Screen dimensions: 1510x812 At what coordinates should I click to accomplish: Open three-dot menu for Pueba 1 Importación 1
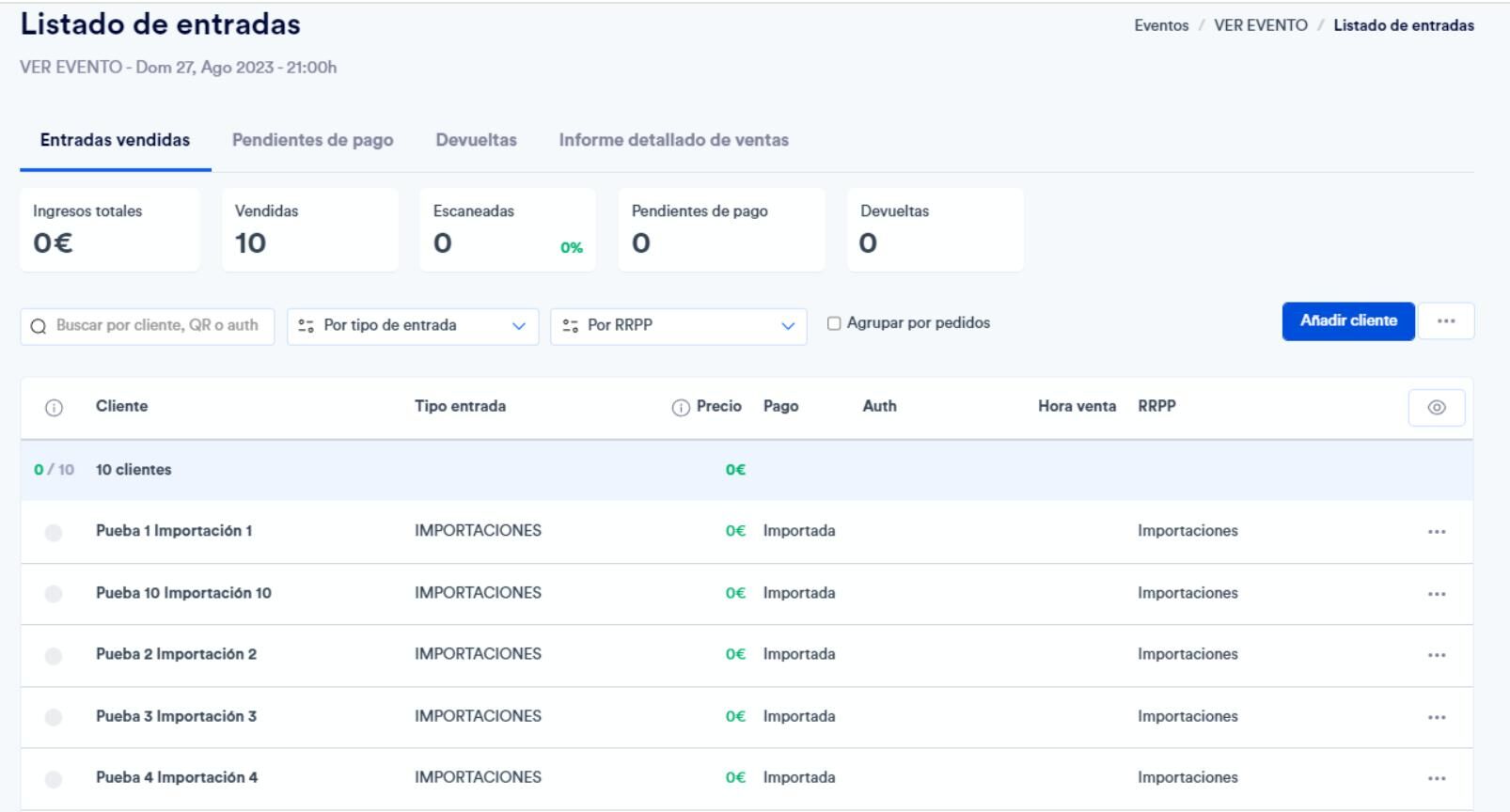[x=1437, y=532]
